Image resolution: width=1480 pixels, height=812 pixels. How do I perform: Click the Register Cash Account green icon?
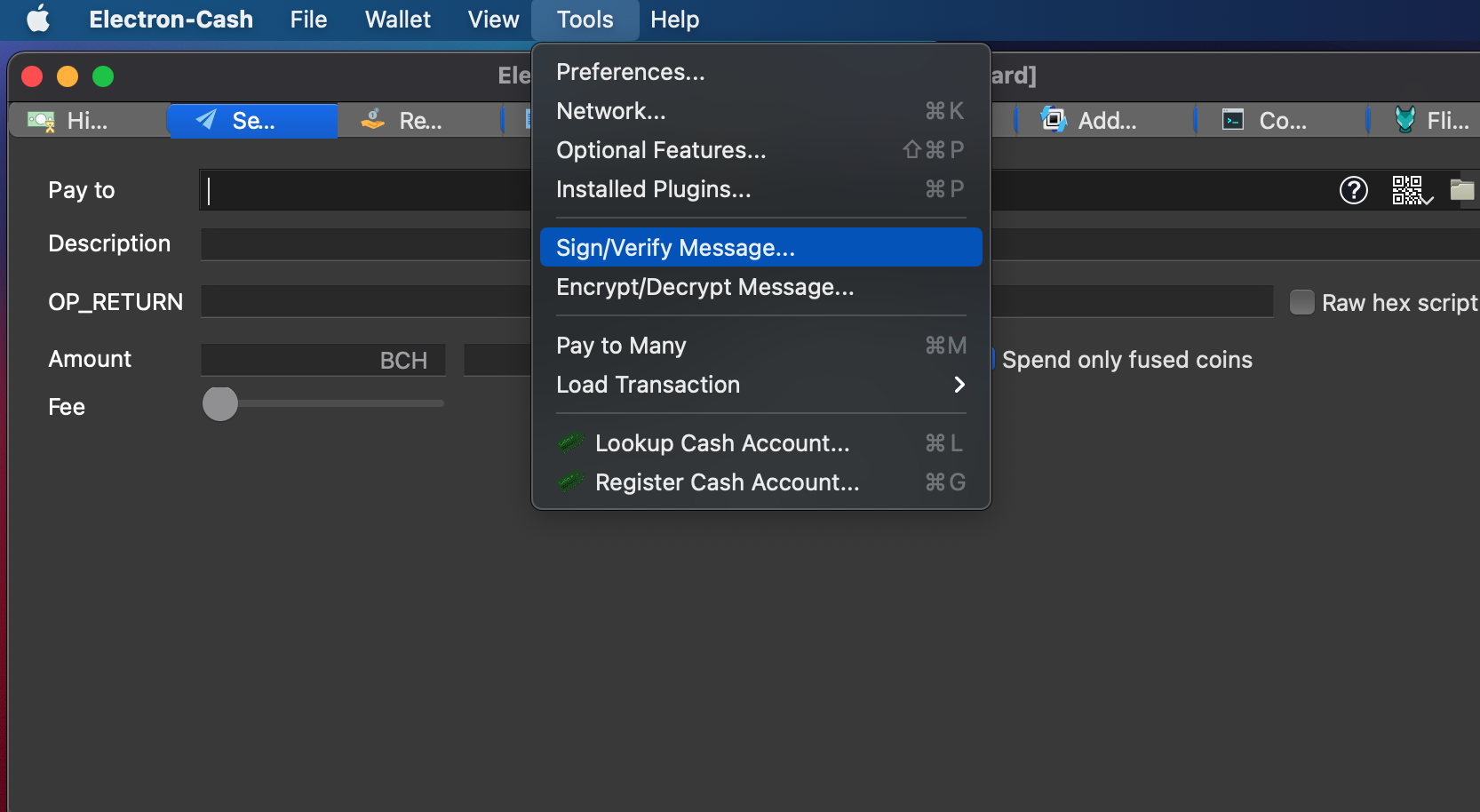(x=570, y=482)
